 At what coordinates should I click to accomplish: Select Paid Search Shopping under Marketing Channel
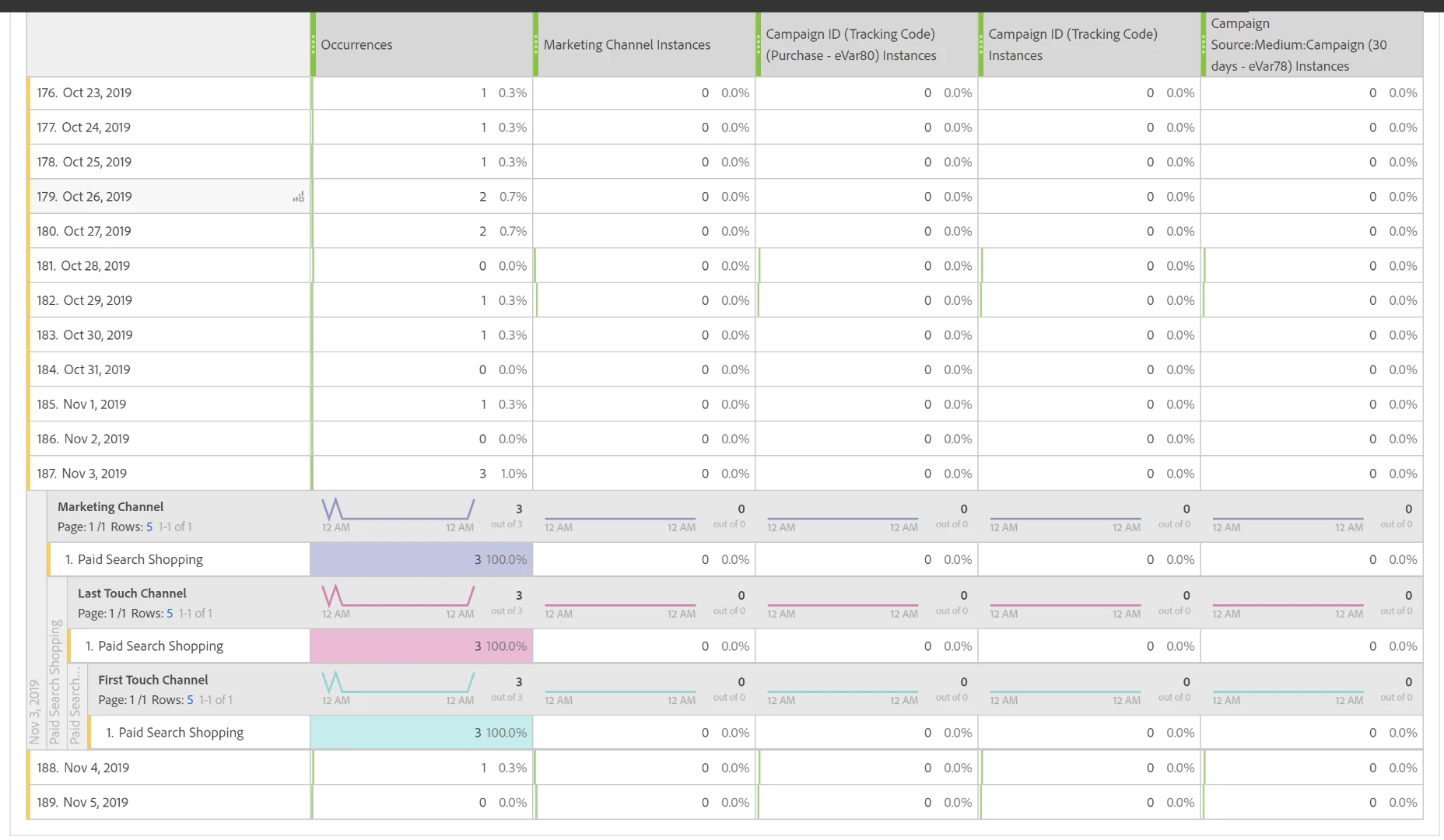(179, 560)
